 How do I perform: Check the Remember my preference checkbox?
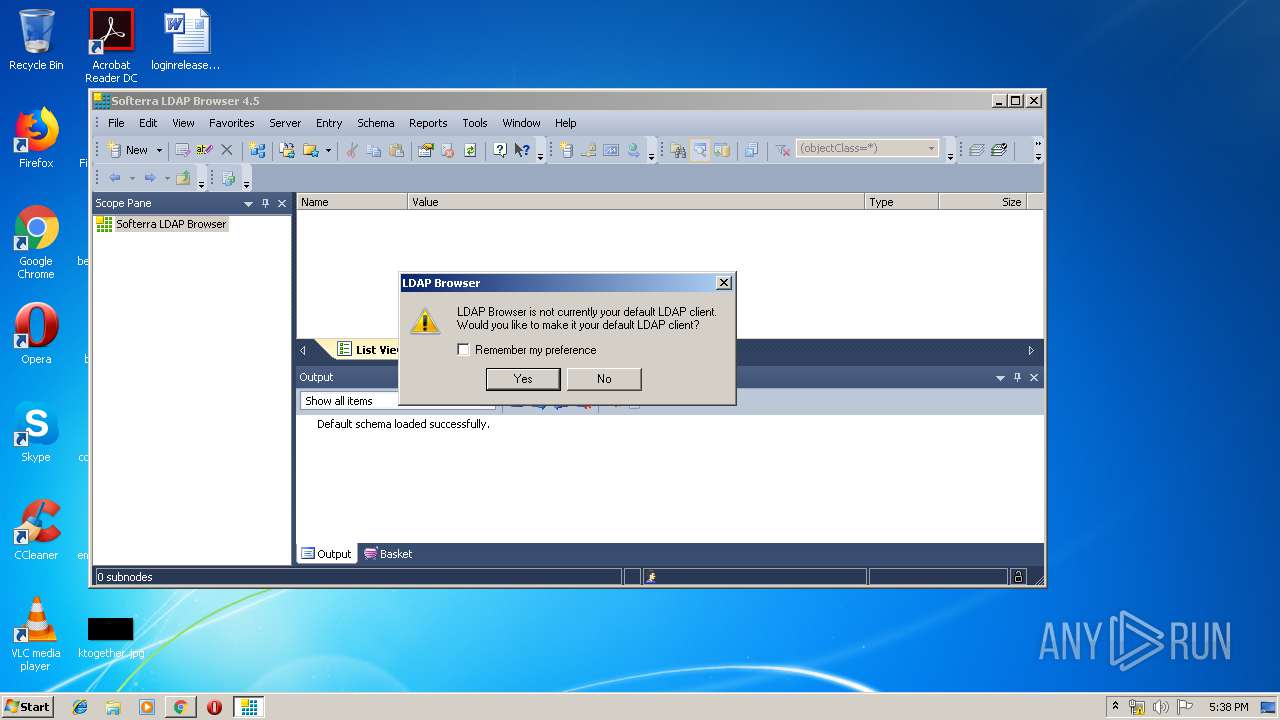463,350
